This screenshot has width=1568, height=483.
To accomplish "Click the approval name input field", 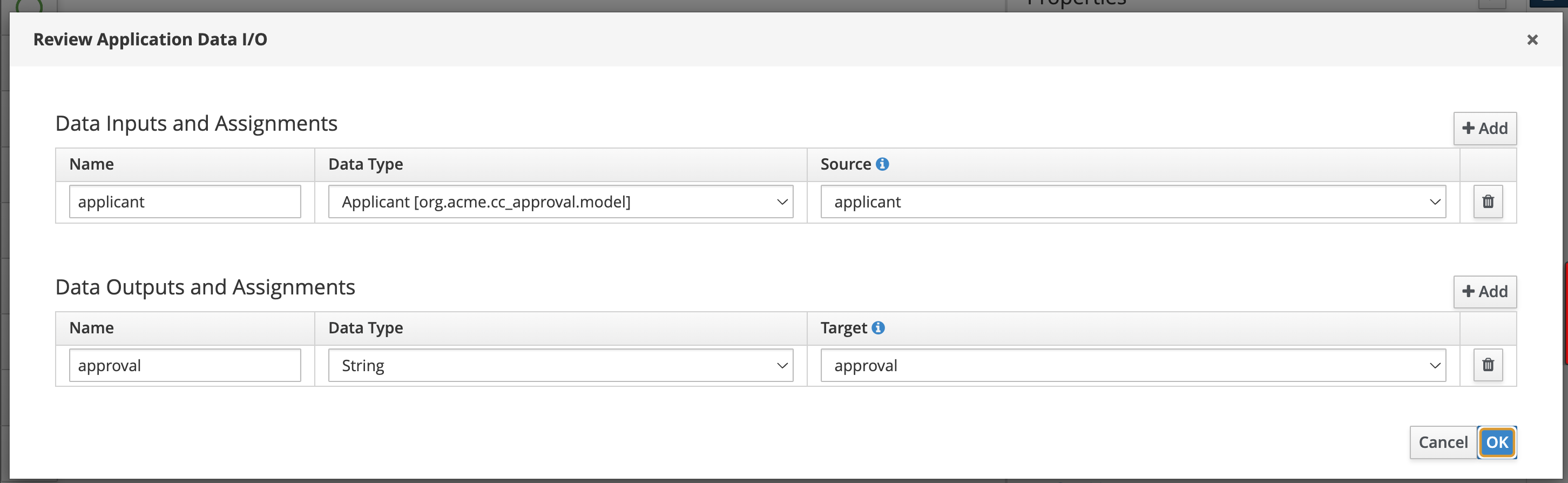I will coord(185,365).
